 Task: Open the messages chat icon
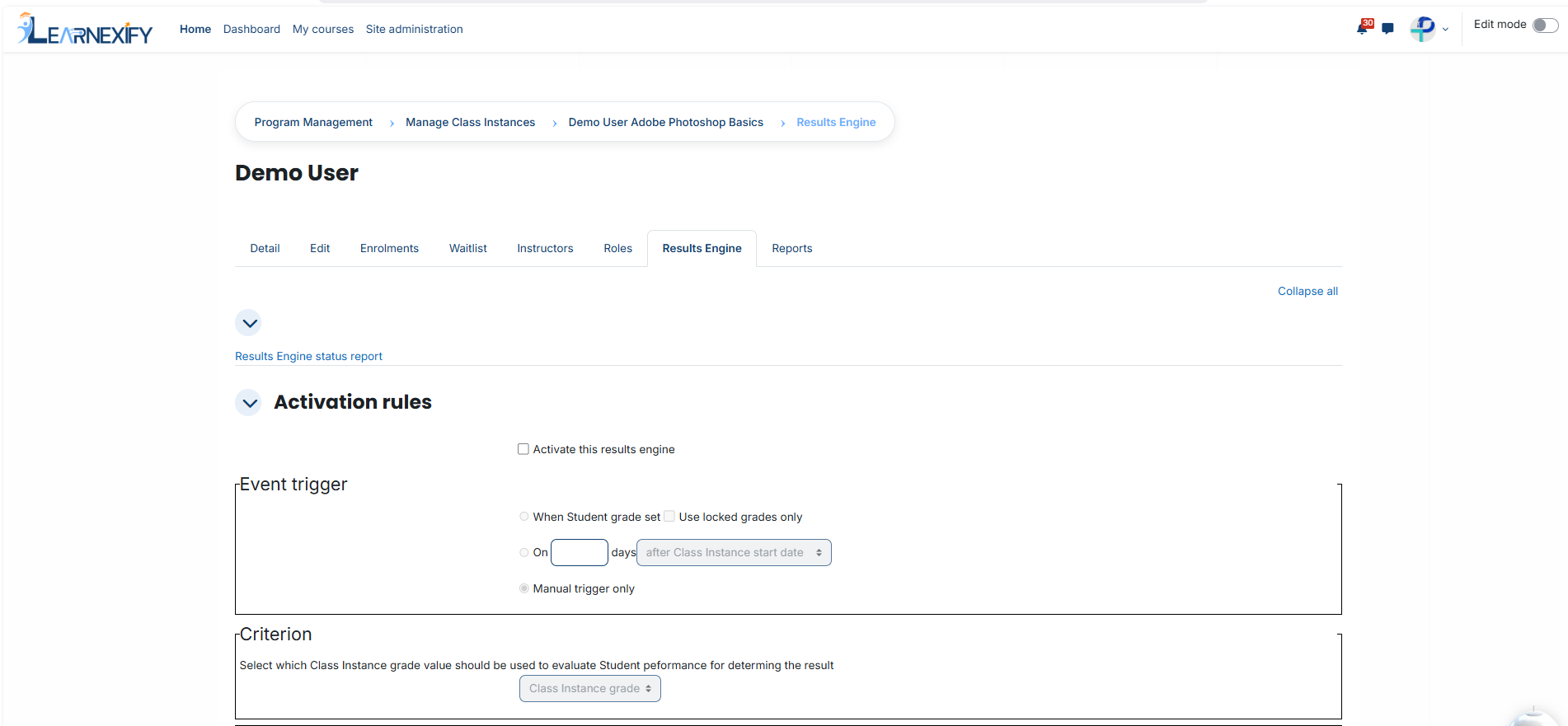coord(1388,29)
